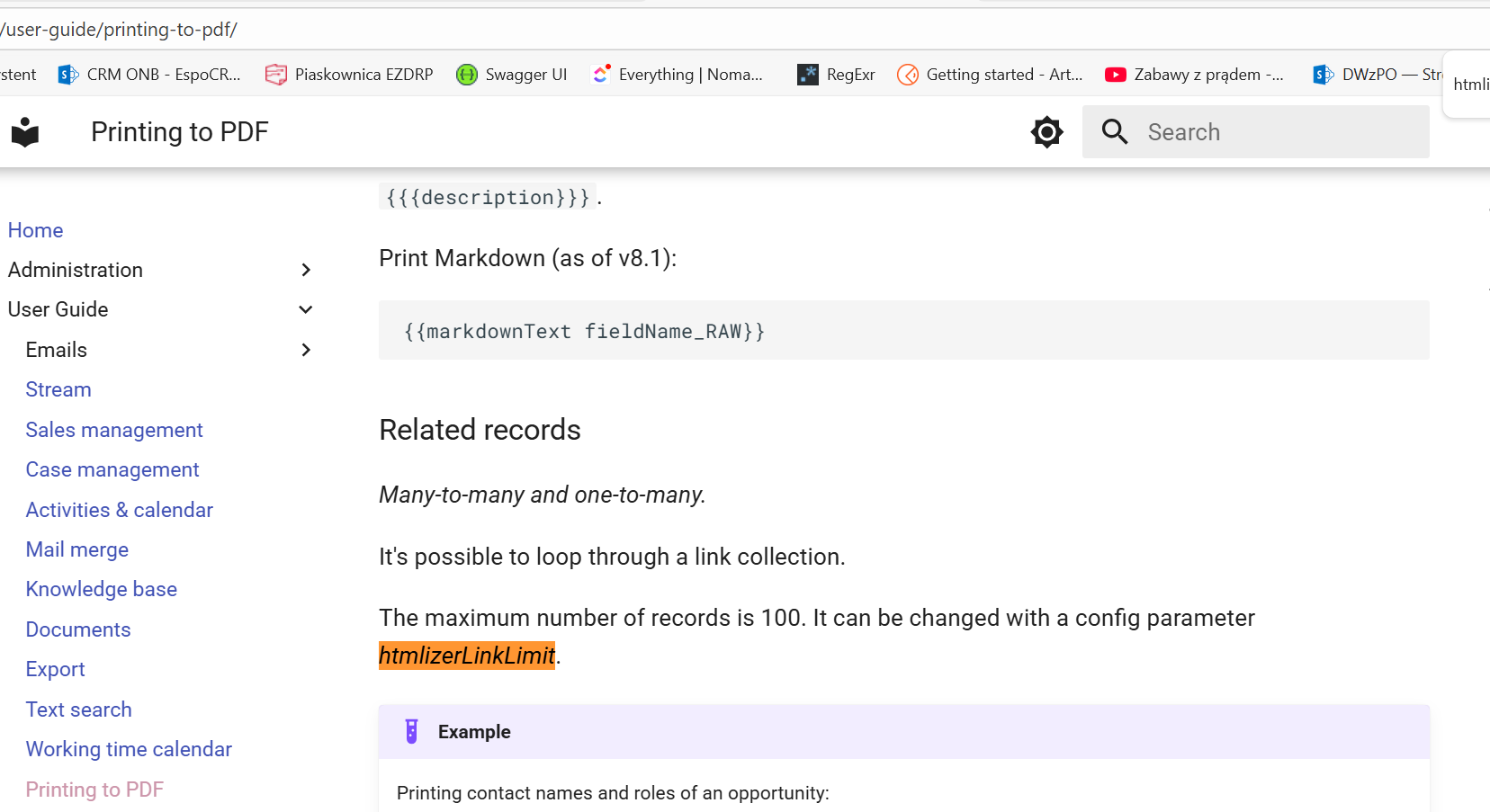Expand the Emails submenu chevron

point(306,350)
